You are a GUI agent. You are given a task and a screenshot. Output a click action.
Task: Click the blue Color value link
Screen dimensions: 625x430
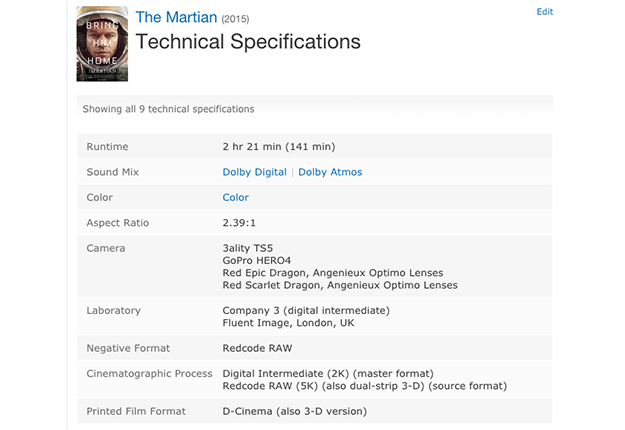[x=235, y=198]
